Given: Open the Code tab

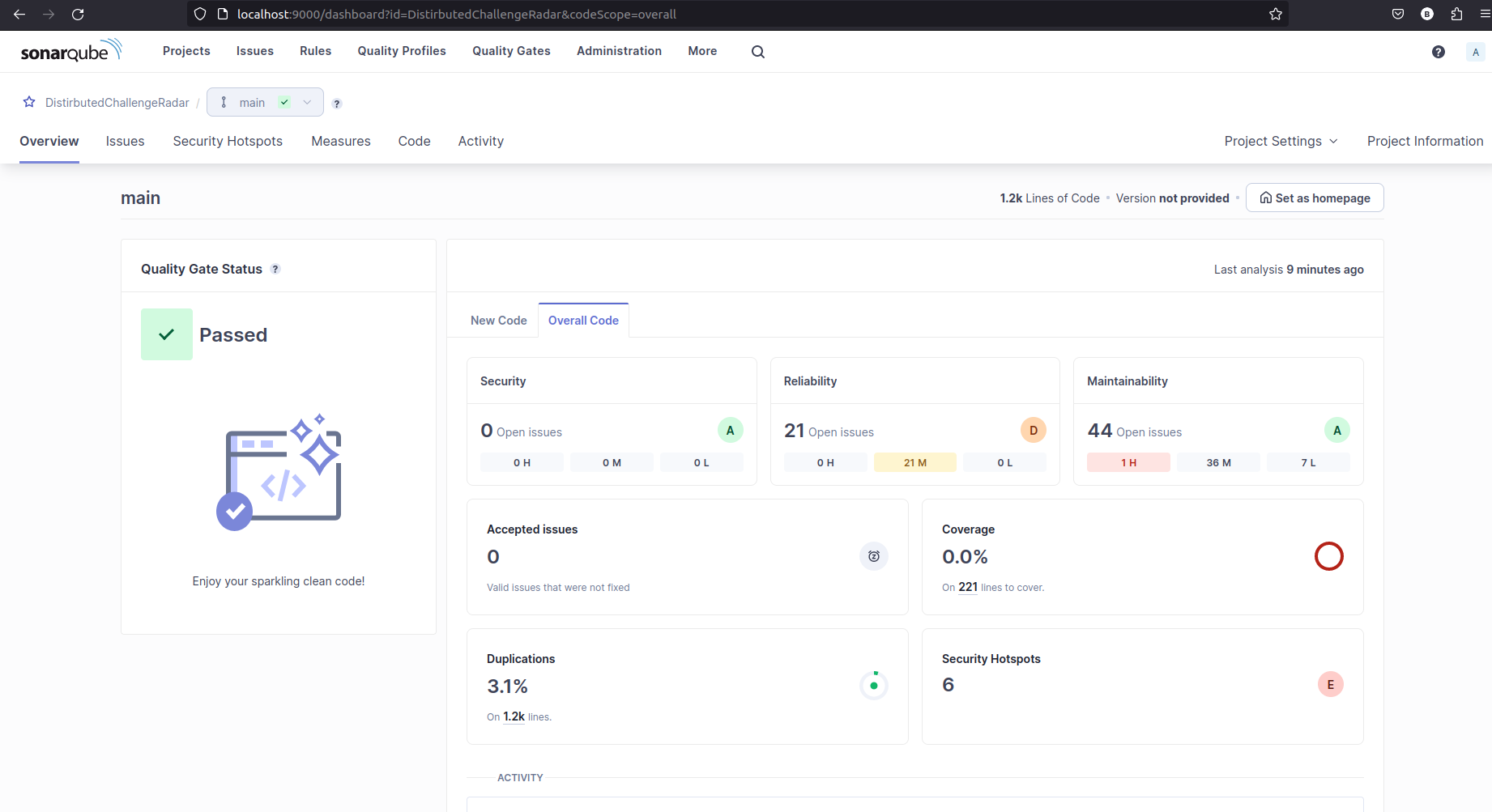Looking at the screenshot, I should pyautogui.click(x=414, y=141).
